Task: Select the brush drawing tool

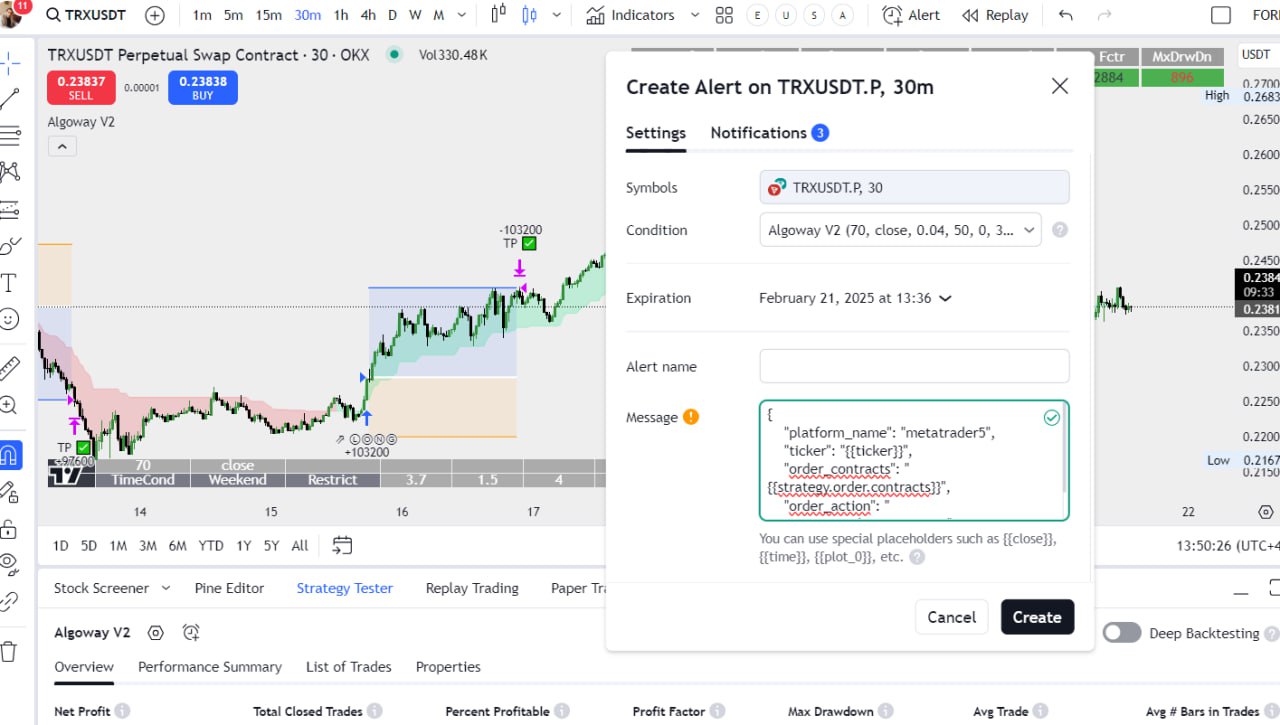Action: click(x=10, y=246)
